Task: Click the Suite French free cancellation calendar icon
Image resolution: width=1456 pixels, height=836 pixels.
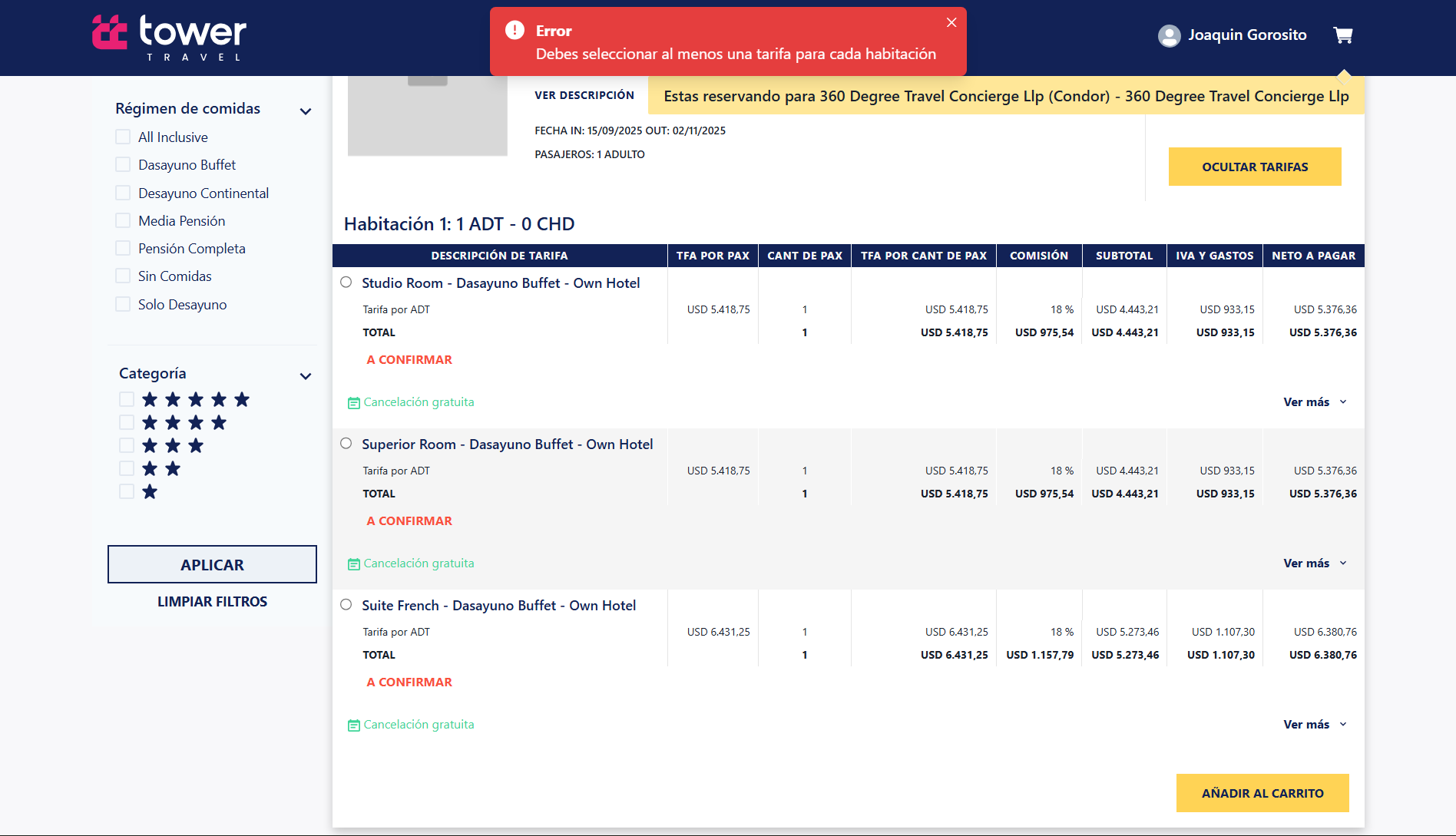Action: 353,725
